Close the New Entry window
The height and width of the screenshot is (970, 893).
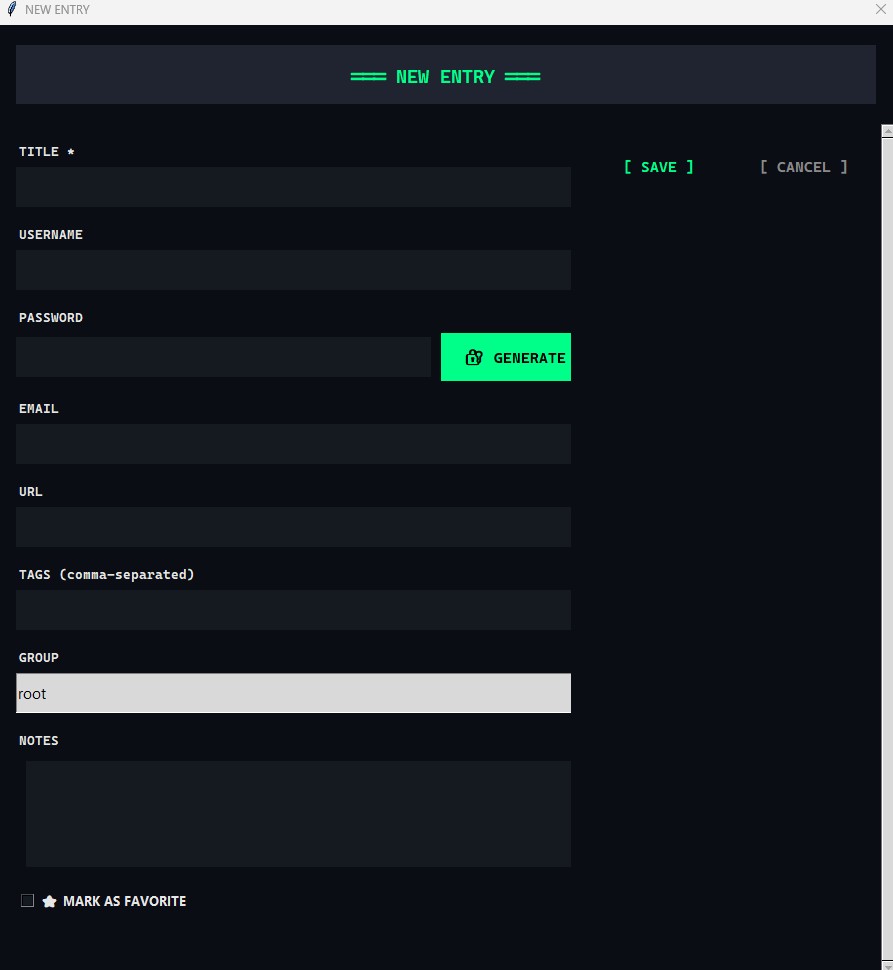pyautogui.click(x=881, y=9)
